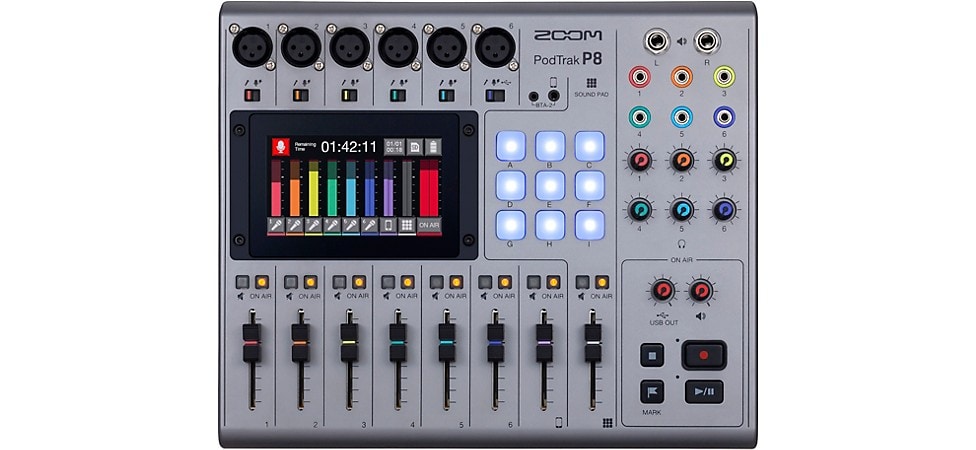Toggle the ON AIR button for channel 5

[x=456, y=282]
